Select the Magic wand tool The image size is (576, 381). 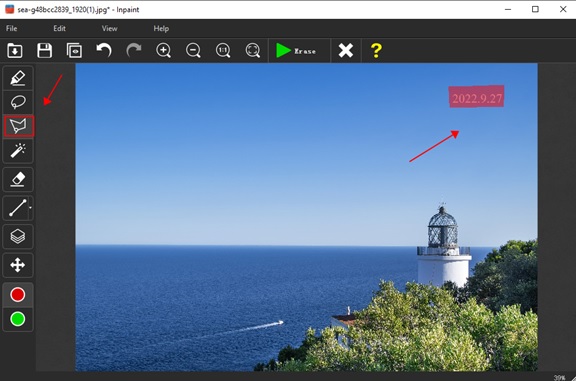18,151
